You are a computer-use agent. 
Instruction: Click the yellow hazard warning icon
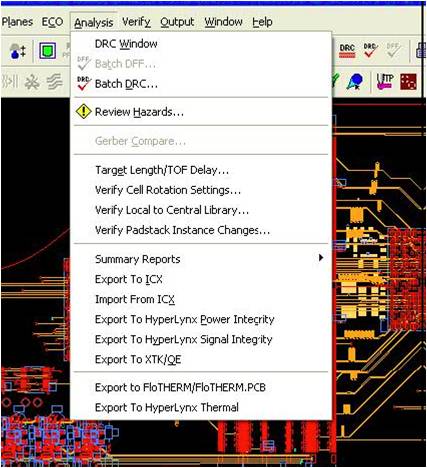point(83,112)
